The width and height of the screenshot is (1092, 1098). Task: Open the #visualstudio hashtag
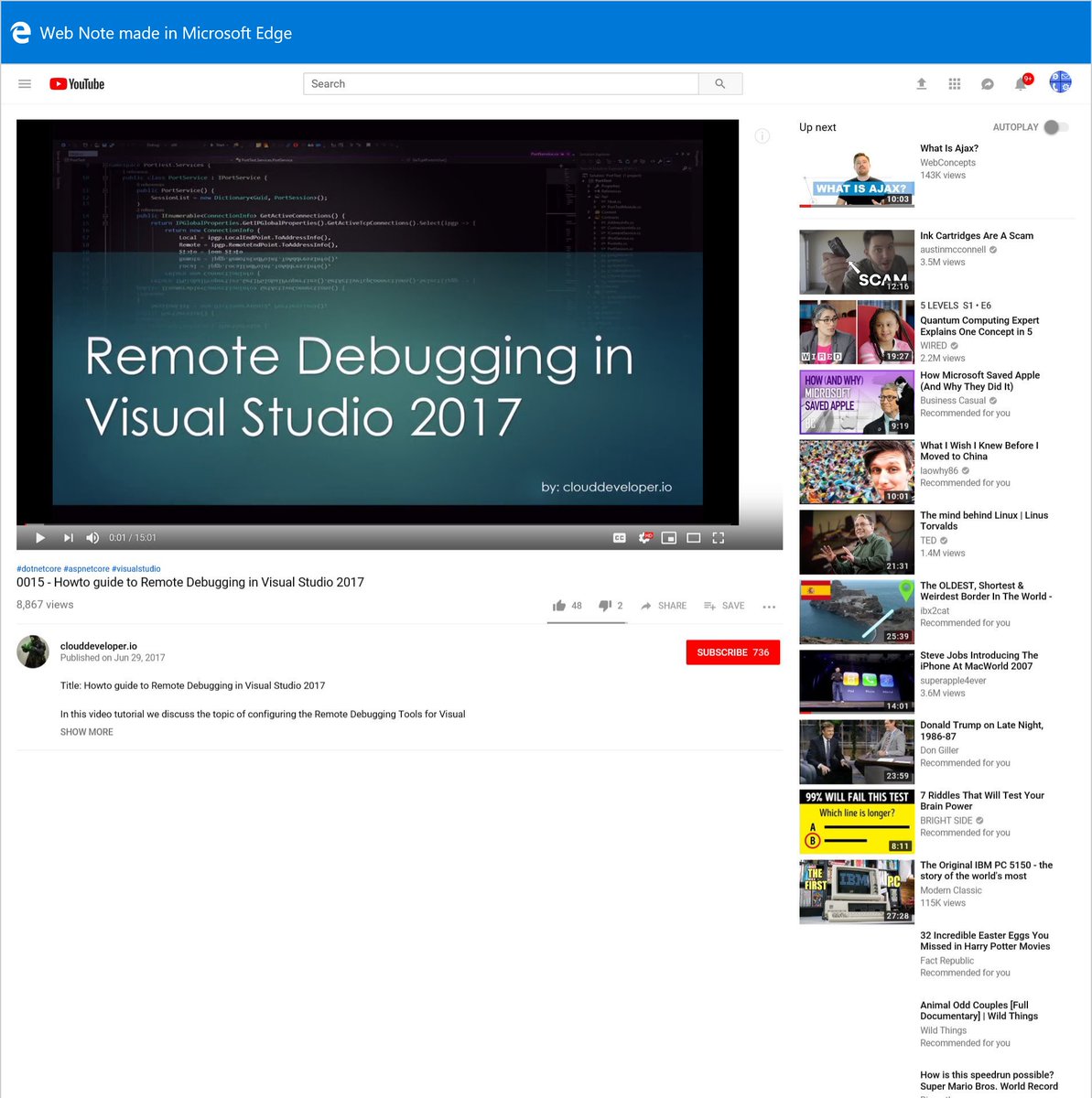136,569
